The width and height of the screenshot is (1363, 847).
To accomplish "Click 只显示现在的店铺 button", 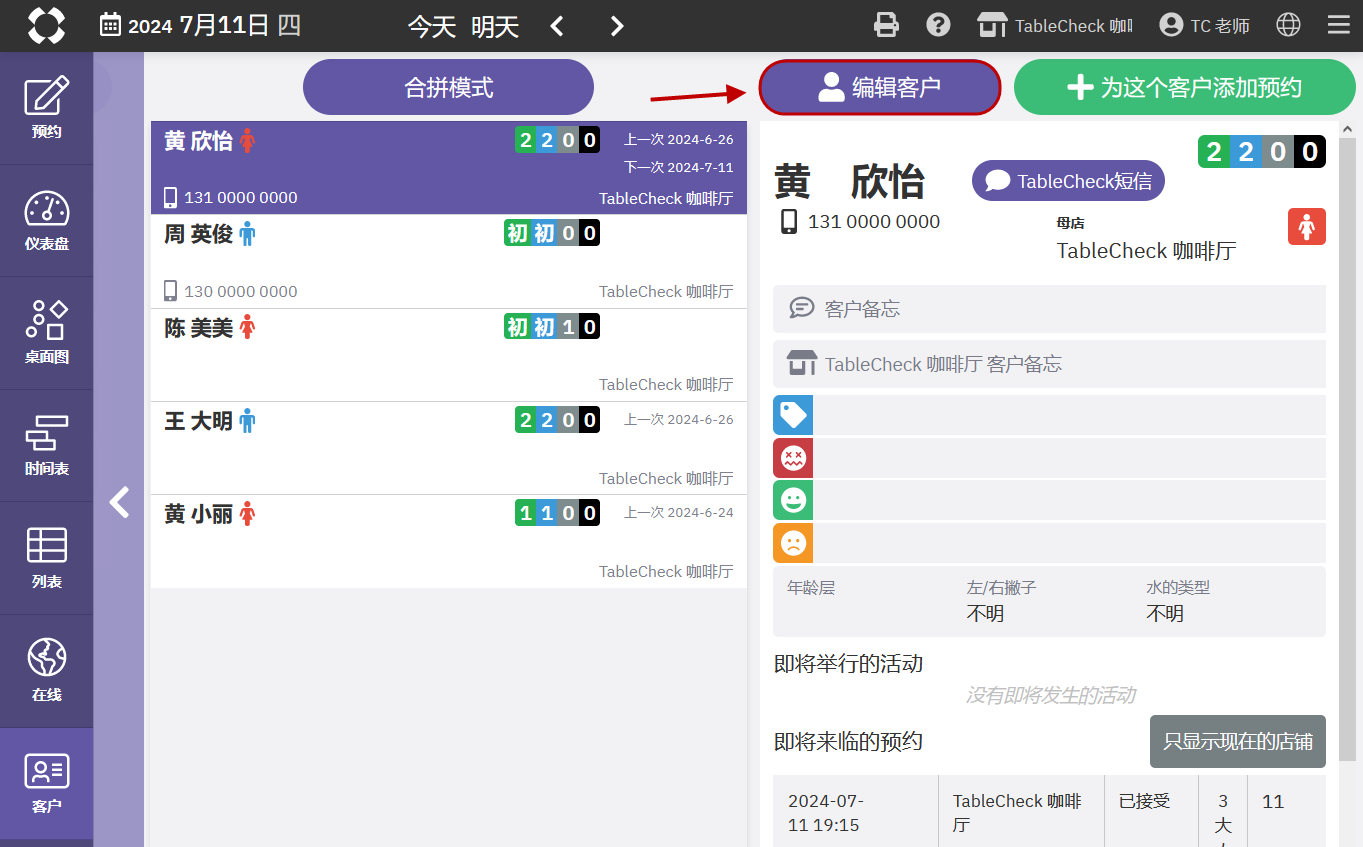I will point(1238,742).
